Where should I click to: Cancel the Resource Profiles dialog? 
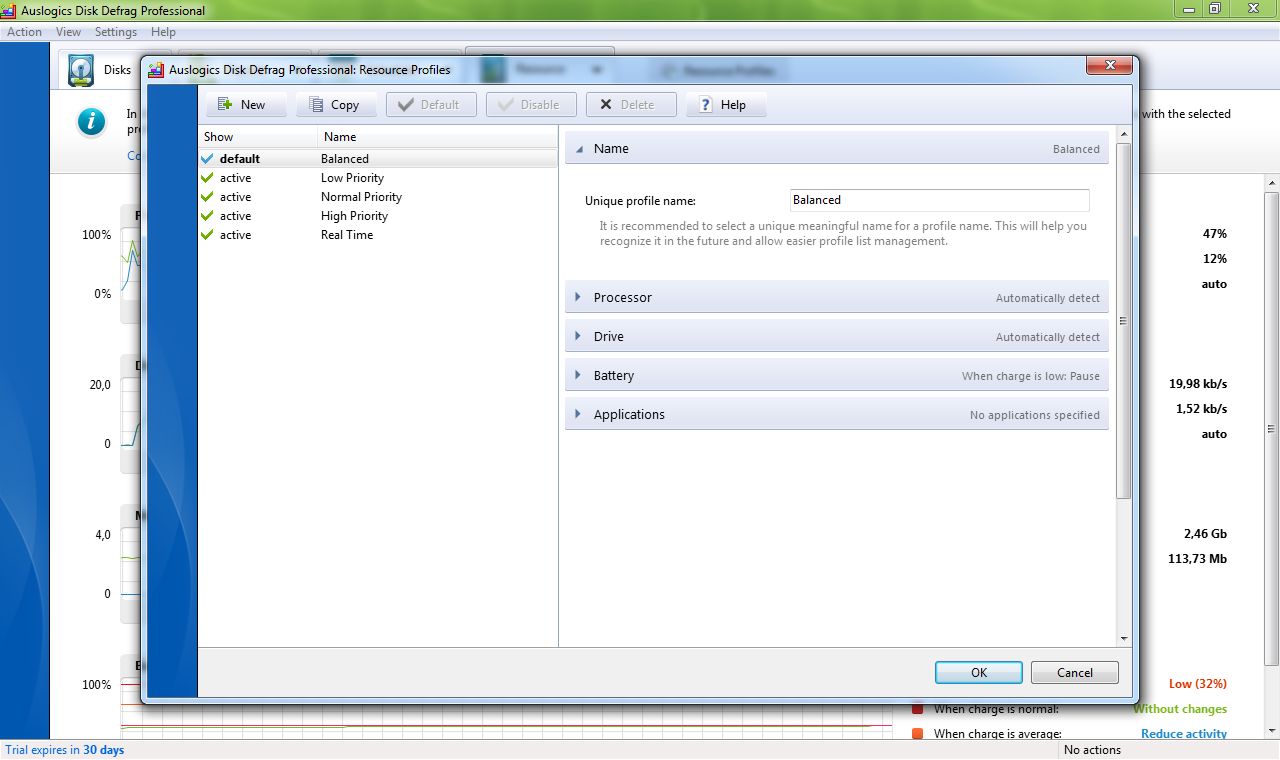tap(1075, 672)
